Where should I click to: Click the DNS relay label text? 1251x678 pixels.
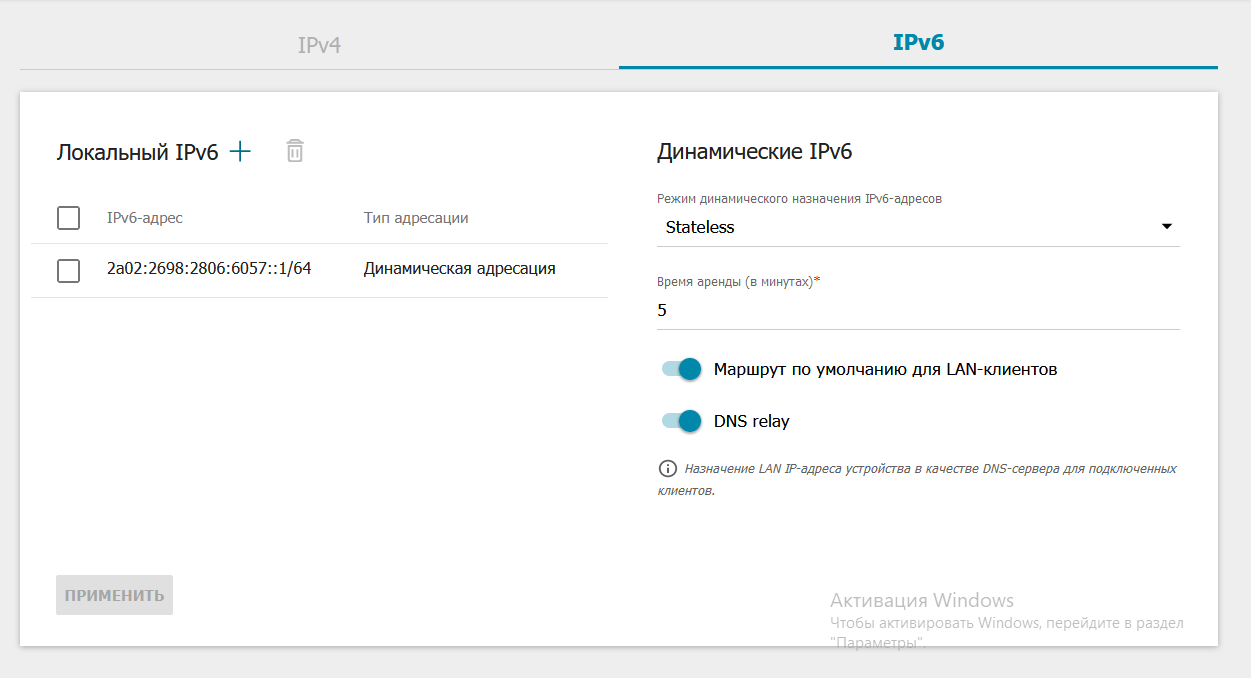(751, 421)
